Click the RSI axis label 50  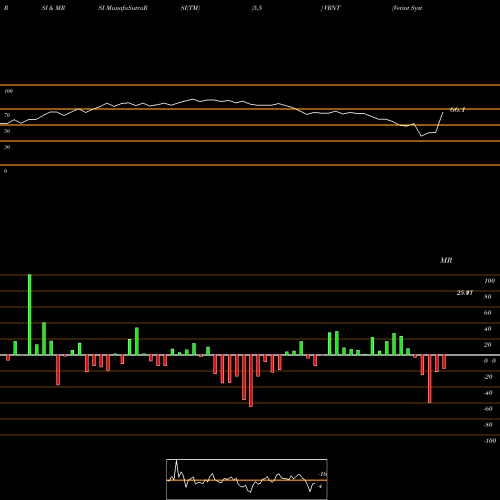7,131
